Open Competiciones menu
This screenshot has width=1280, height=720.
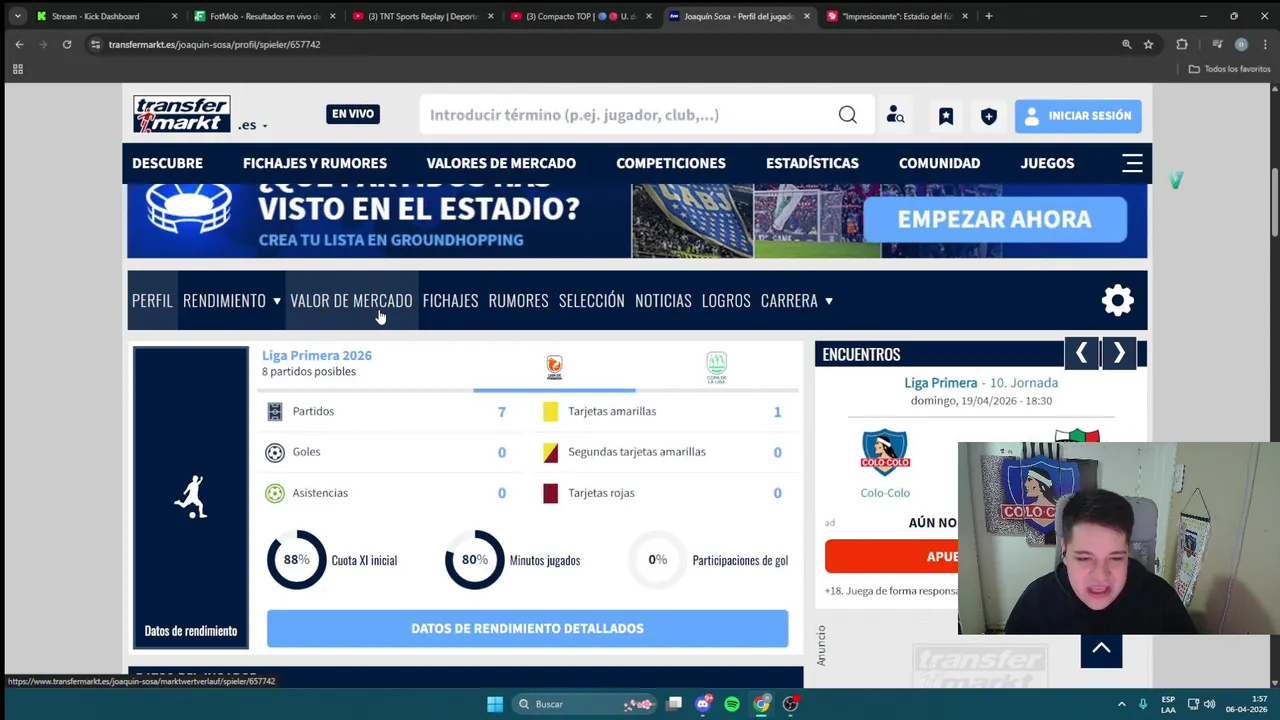671,163
